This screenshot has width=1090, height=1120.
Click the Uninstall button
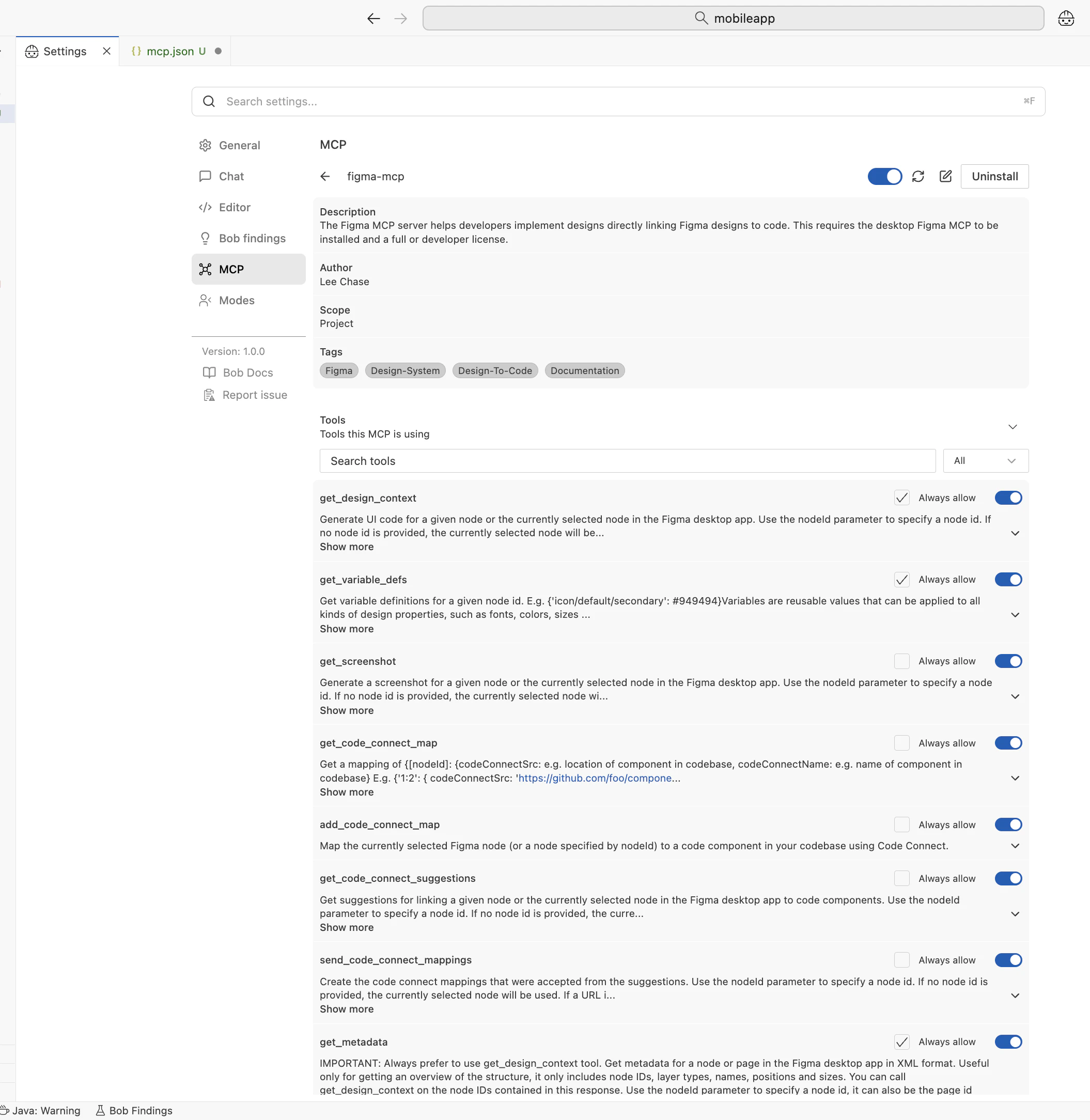(x=994, y=176)
